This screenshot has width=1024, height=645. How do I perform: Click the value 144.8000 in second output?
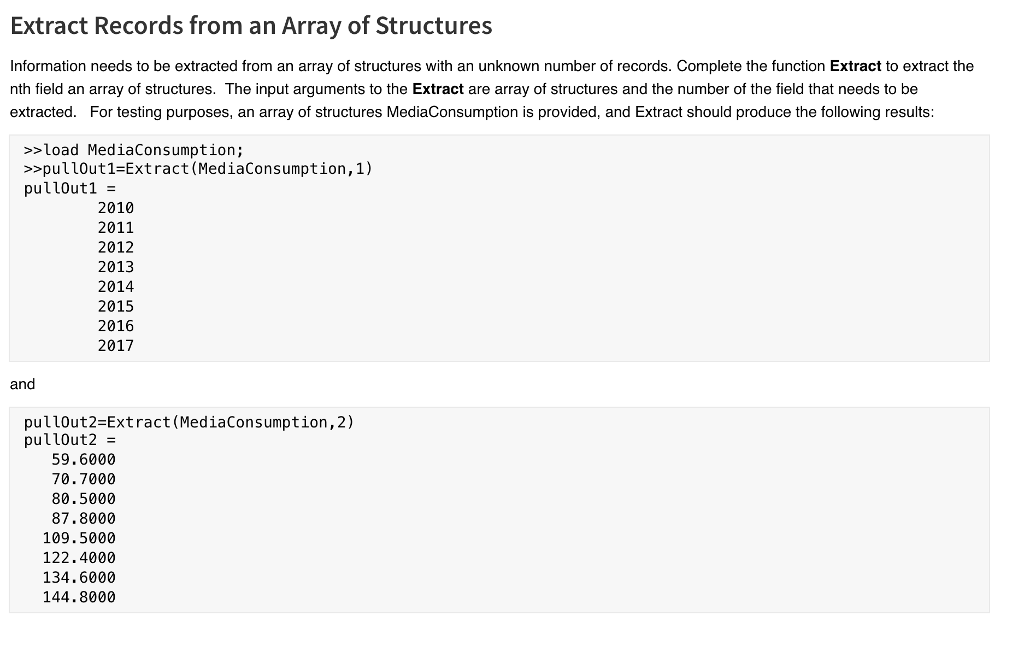[x=79, y=597]
